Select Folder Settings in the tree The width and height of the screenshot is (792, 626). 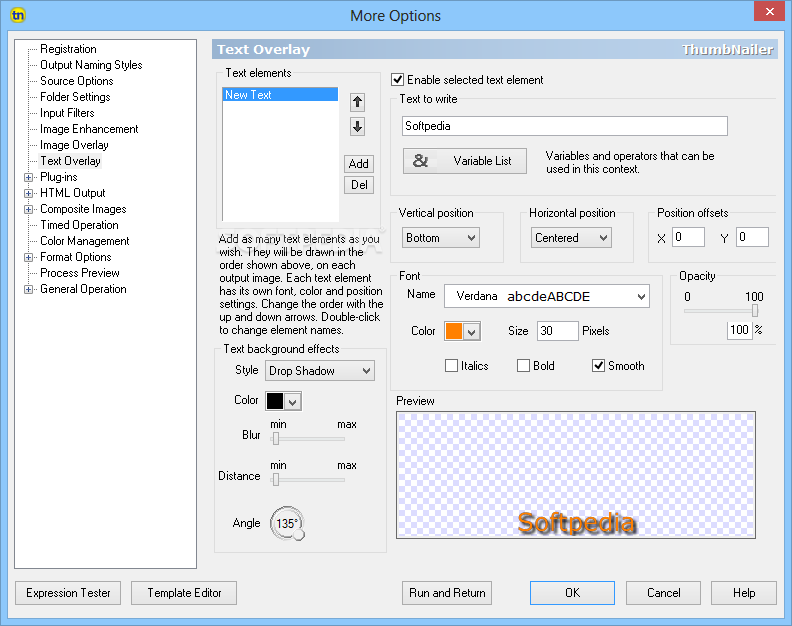tap(75, 97)
